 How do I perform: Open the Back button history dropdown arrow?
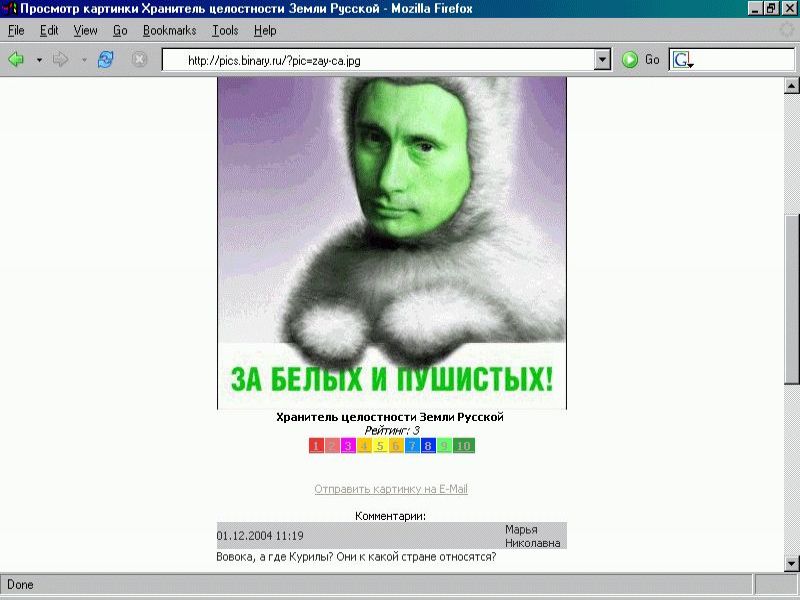tap(39, 60)
